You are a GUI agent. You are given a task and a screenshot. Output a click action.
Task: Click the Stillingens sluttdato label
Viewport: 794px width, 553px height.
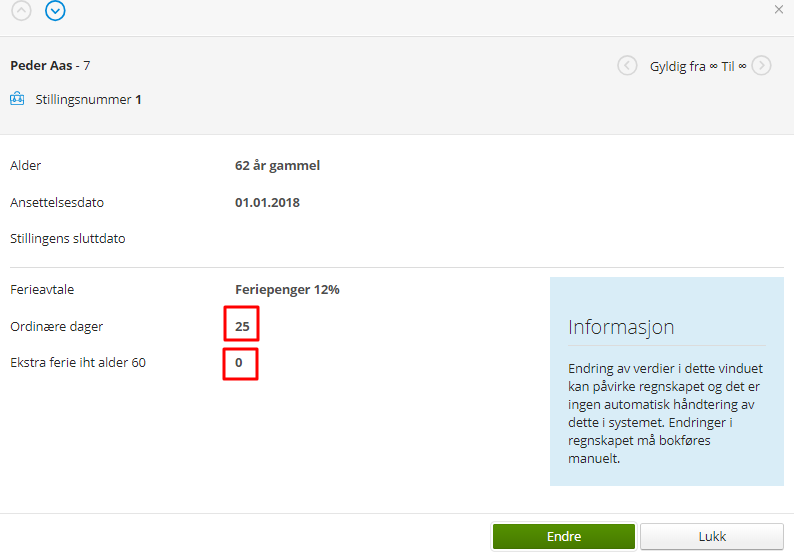click(67, 239)
